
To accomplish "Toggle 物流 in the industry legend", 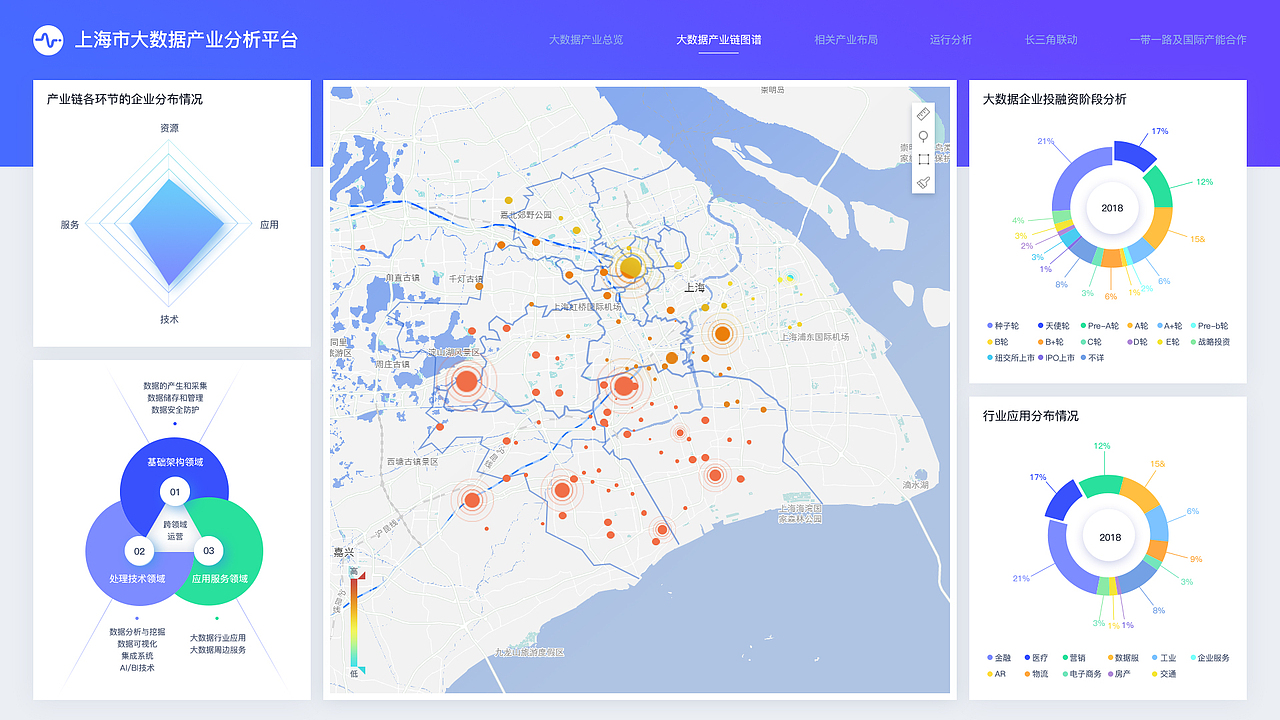I will [x=1035, y=674].
